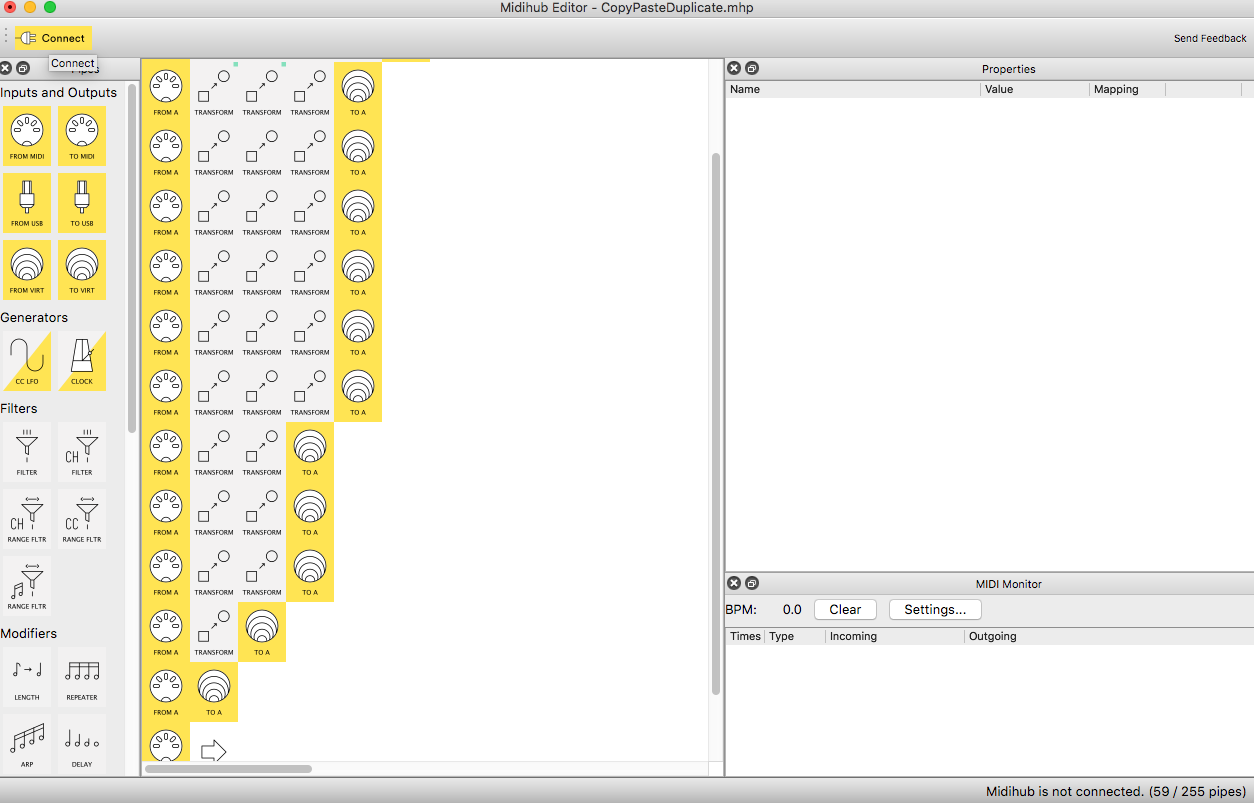Image resolution: width=1254 pixels, height=803 pixels.
Task: Select the TO USB output pipe
Action: (82, 202)
